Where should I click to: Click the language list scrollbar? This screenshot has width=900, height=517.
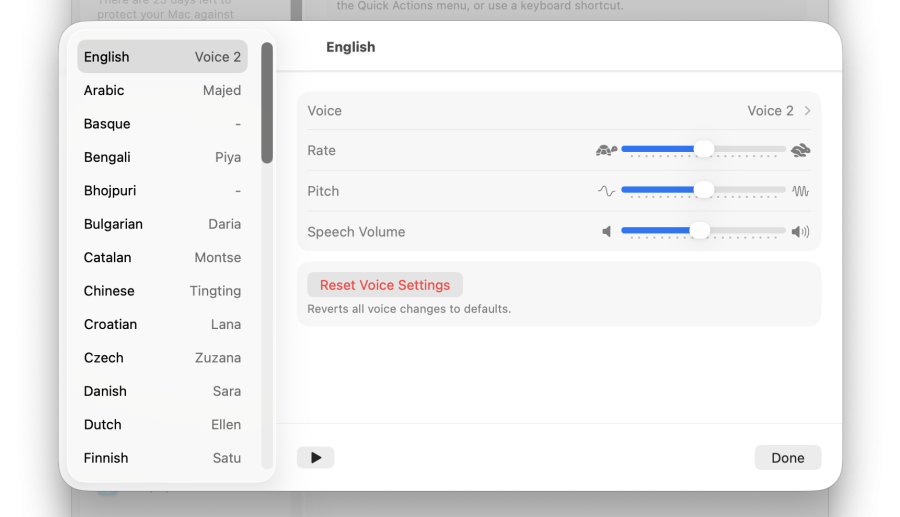[266, 103]
